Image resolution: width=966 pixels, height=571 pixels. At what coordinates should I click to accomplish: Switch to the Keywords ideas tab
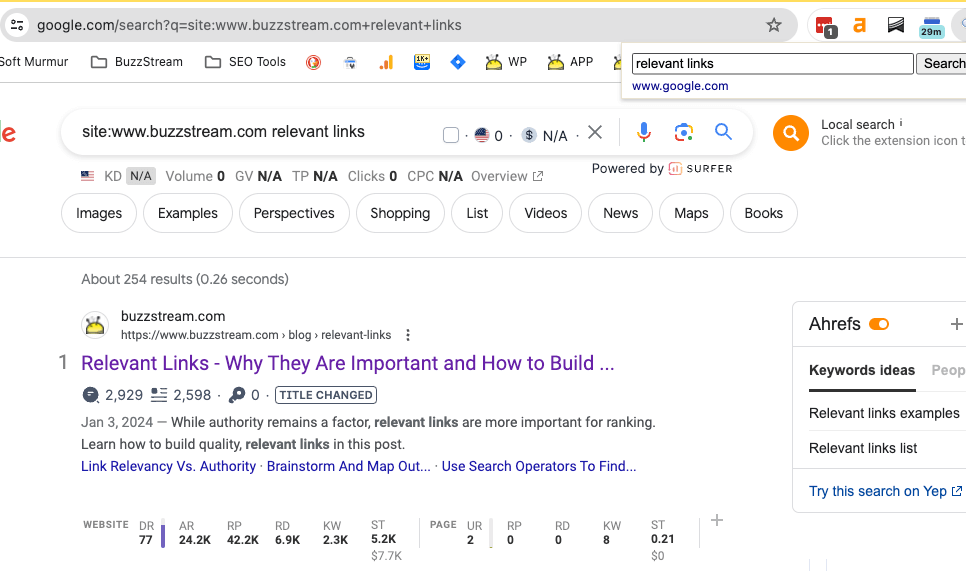coord(862,370)
